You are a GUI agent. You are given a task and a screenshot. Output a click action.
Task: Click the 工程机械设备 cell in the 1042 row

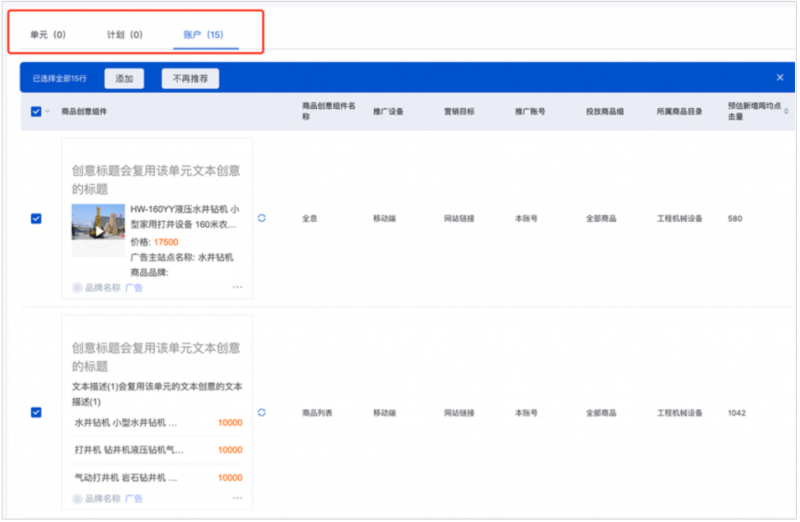coord(680,412)
